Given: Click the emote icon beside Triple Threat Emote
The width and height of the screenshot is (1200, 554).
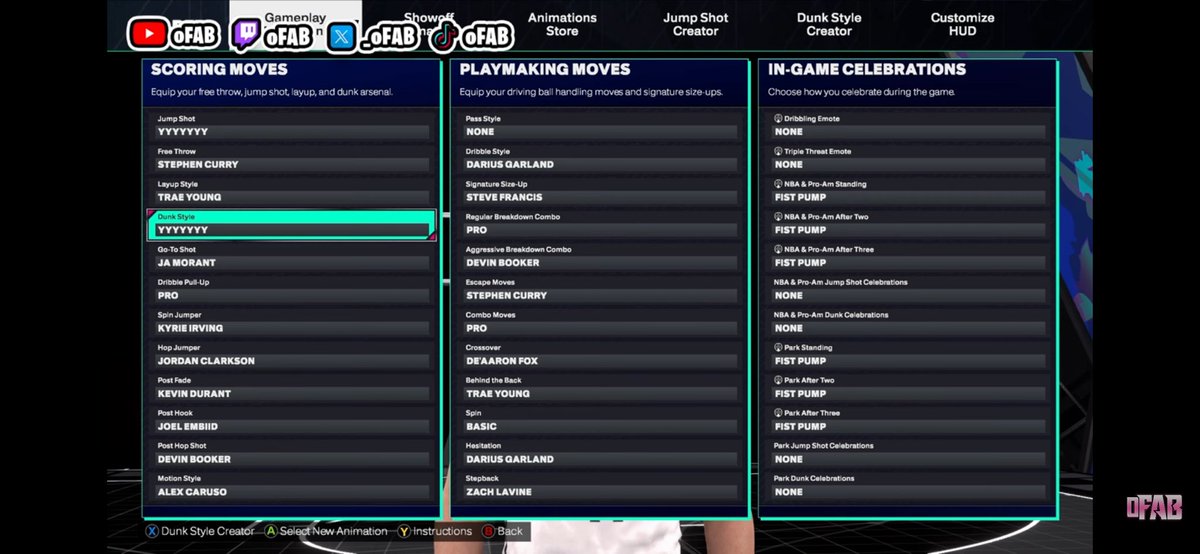Looking at the screenshot, I should tap(779, 152).
